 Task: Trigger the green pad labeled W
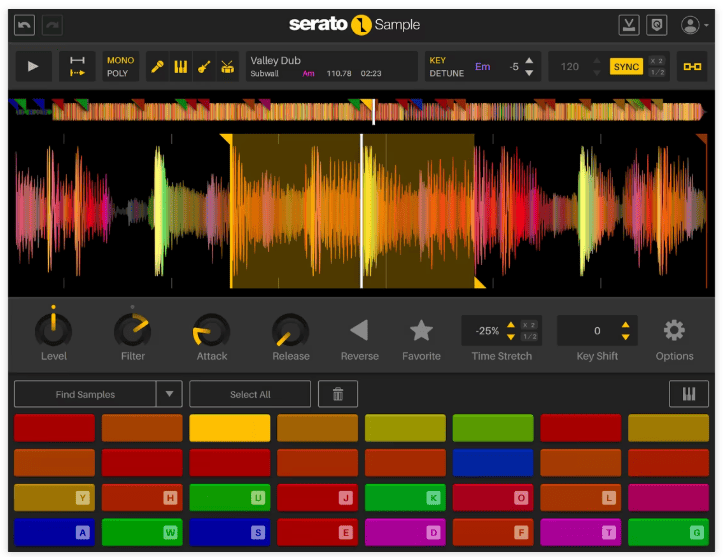click(x=142, y=532)
